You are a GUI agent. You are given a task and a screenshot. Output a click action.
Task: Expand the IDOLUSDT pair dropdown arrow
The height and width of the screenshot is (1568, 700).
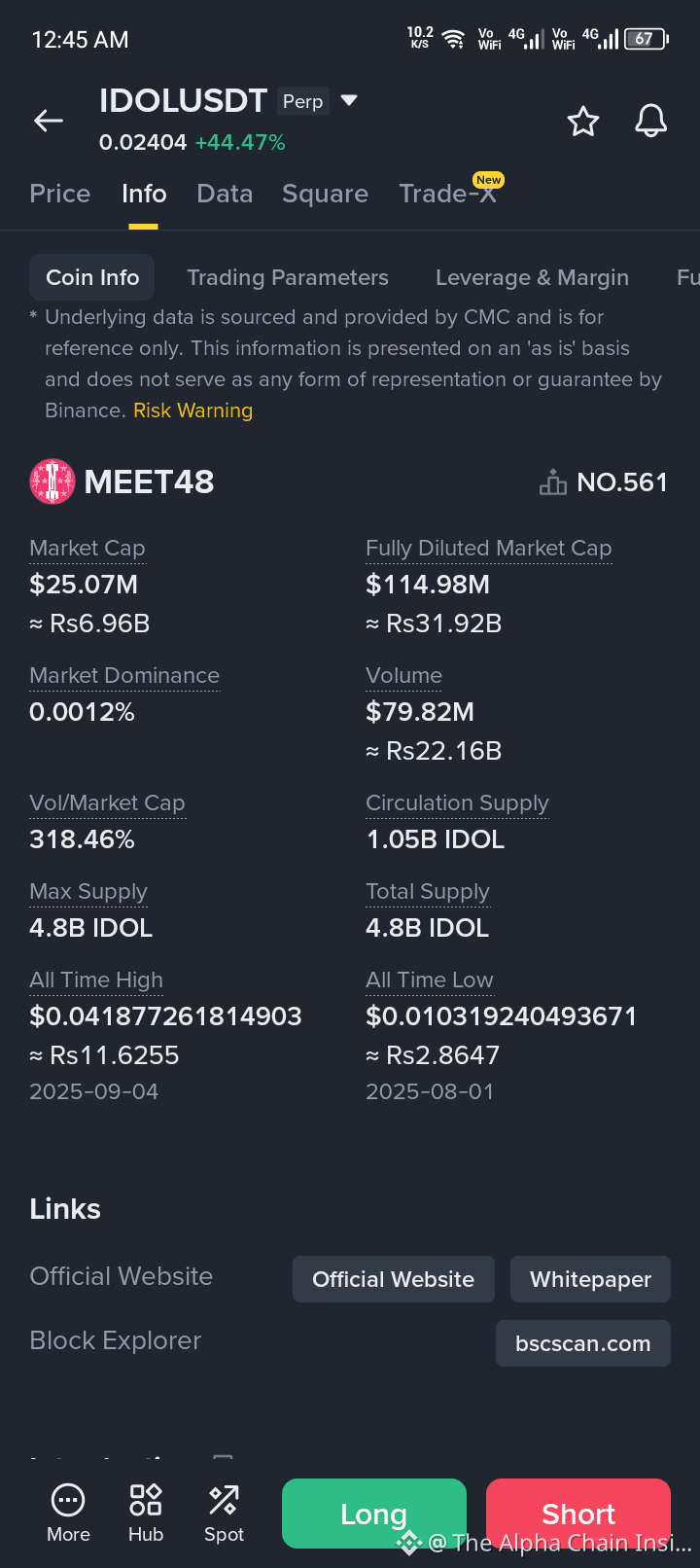click(x=350, y=100)
